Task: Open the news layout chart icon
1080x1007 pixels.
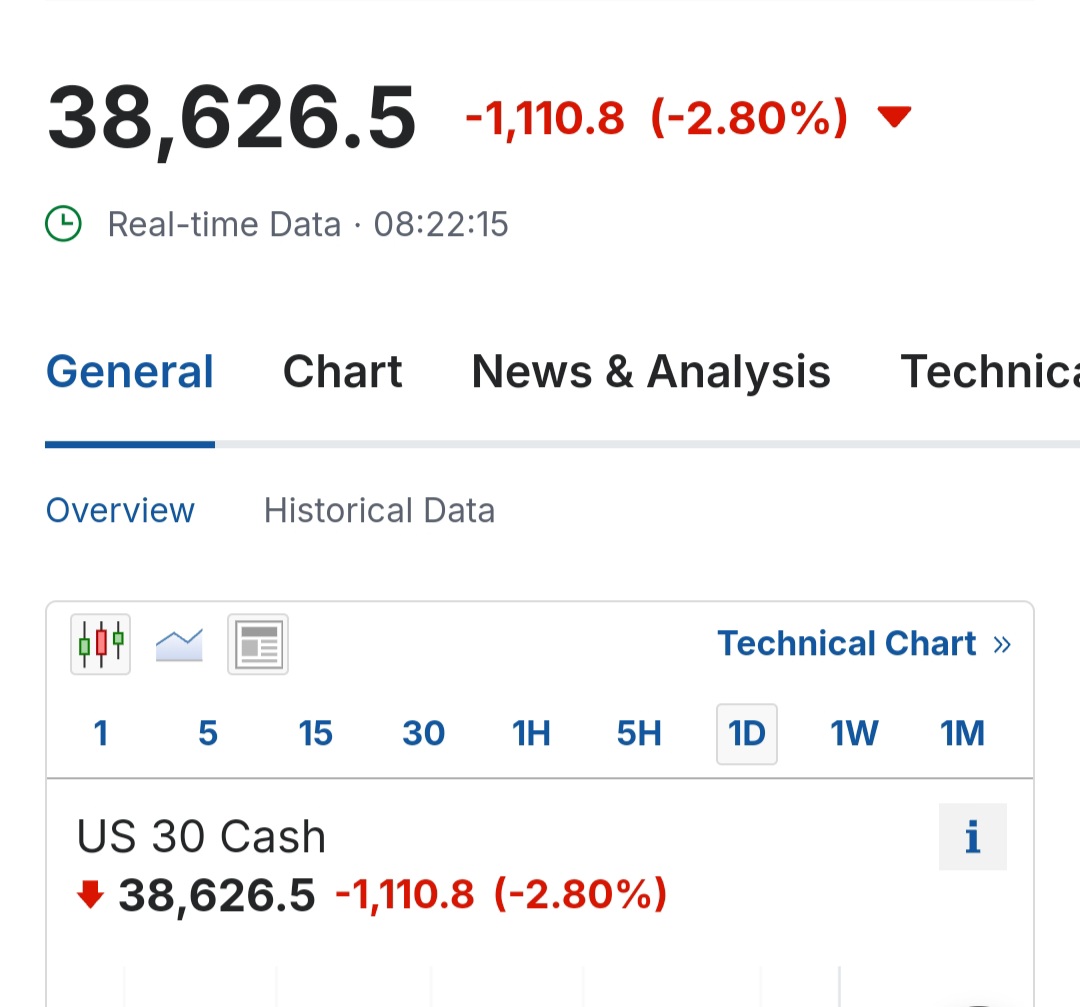Action: coord(258,644)
